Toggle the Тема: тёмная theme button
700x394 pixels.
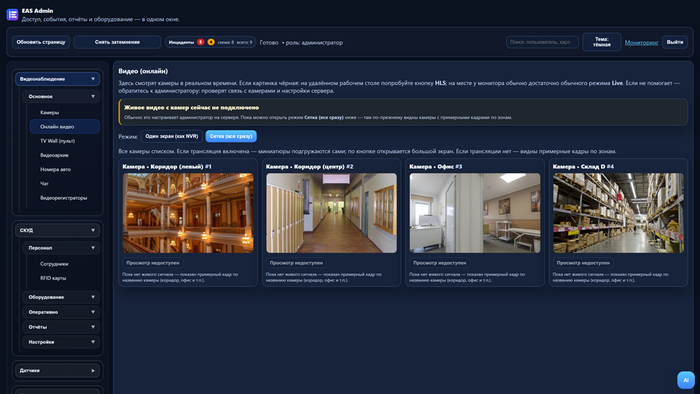coord(601,42)
